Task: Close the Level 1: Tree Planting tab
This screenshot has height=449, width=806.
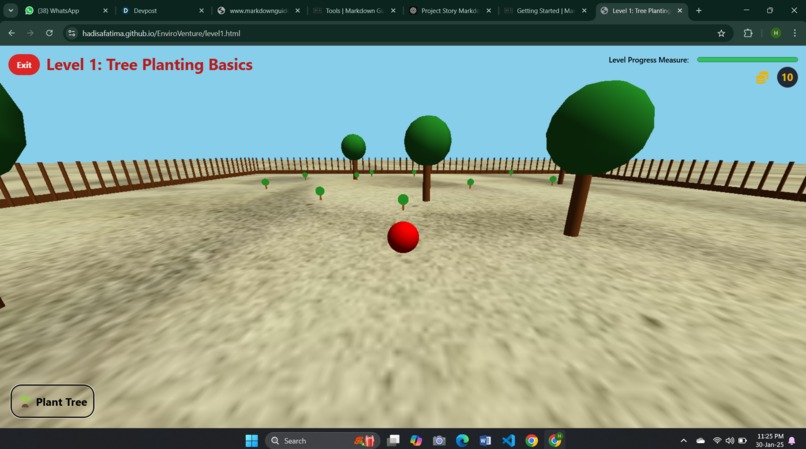Action: coord(680,10)
